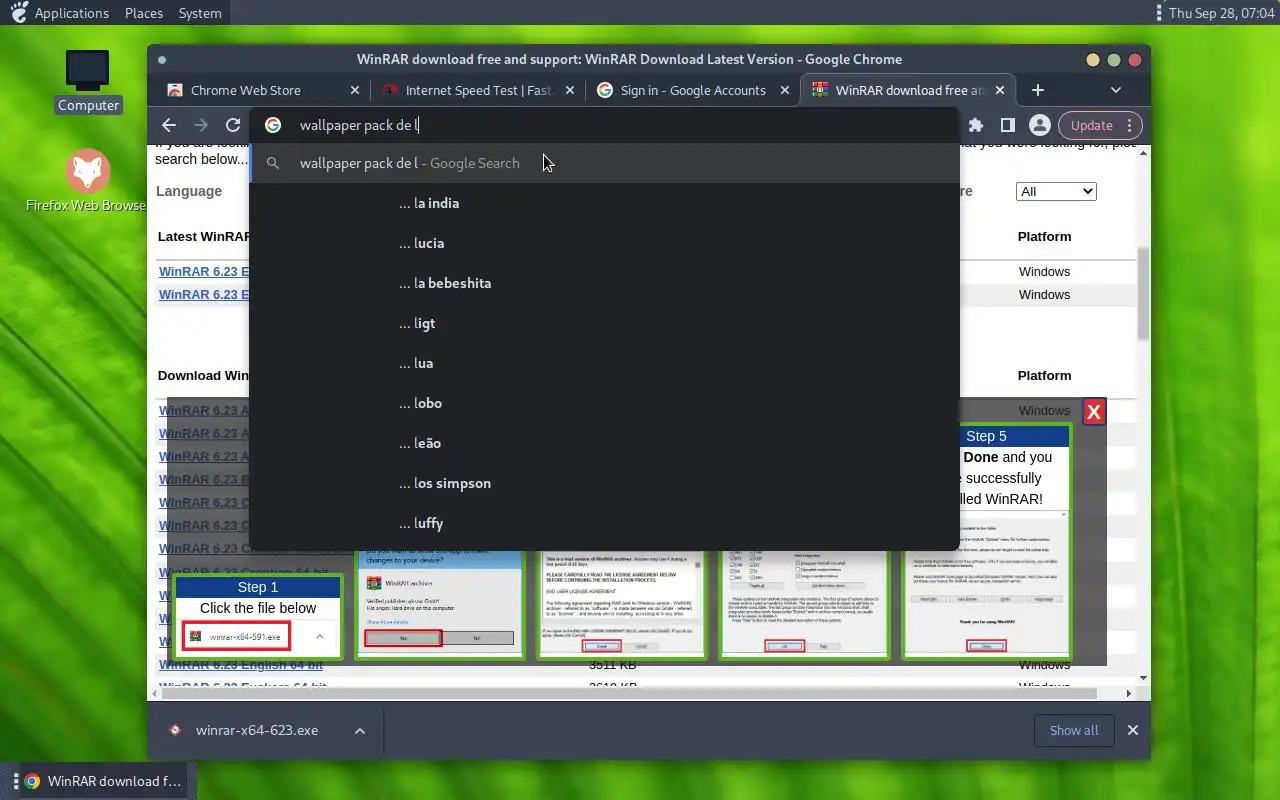The height and width of the screenshot is (800, 1280).
Task: Open the Chrome profile avatar
Action: point(1040,125)
